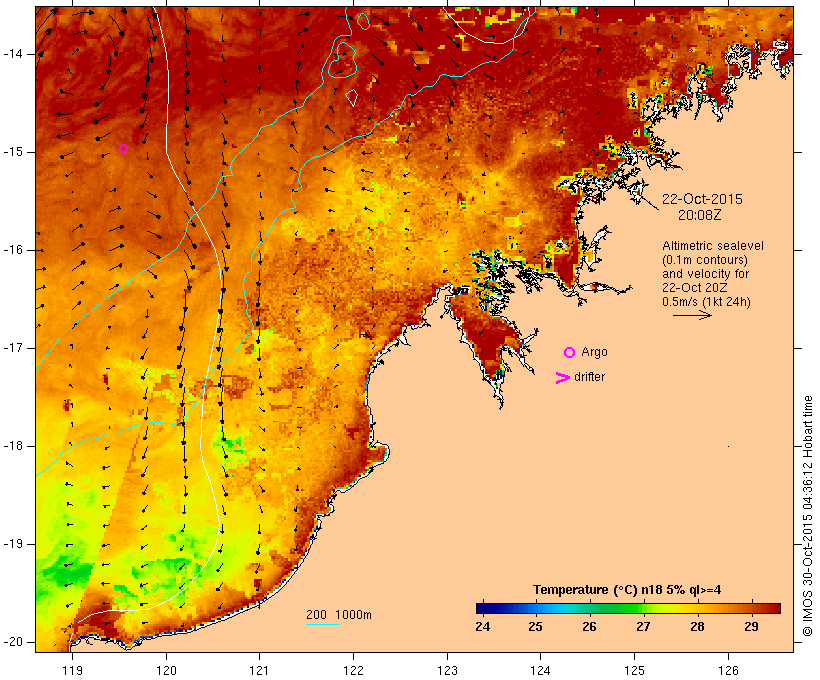Click the color bar label '27'

pos(643,627)
